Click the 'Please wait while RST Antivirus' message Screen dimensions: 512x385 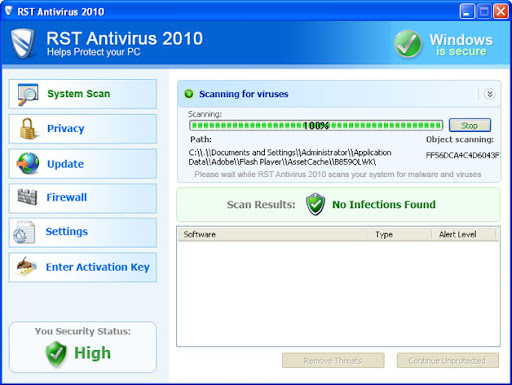(x=338, y=174)
